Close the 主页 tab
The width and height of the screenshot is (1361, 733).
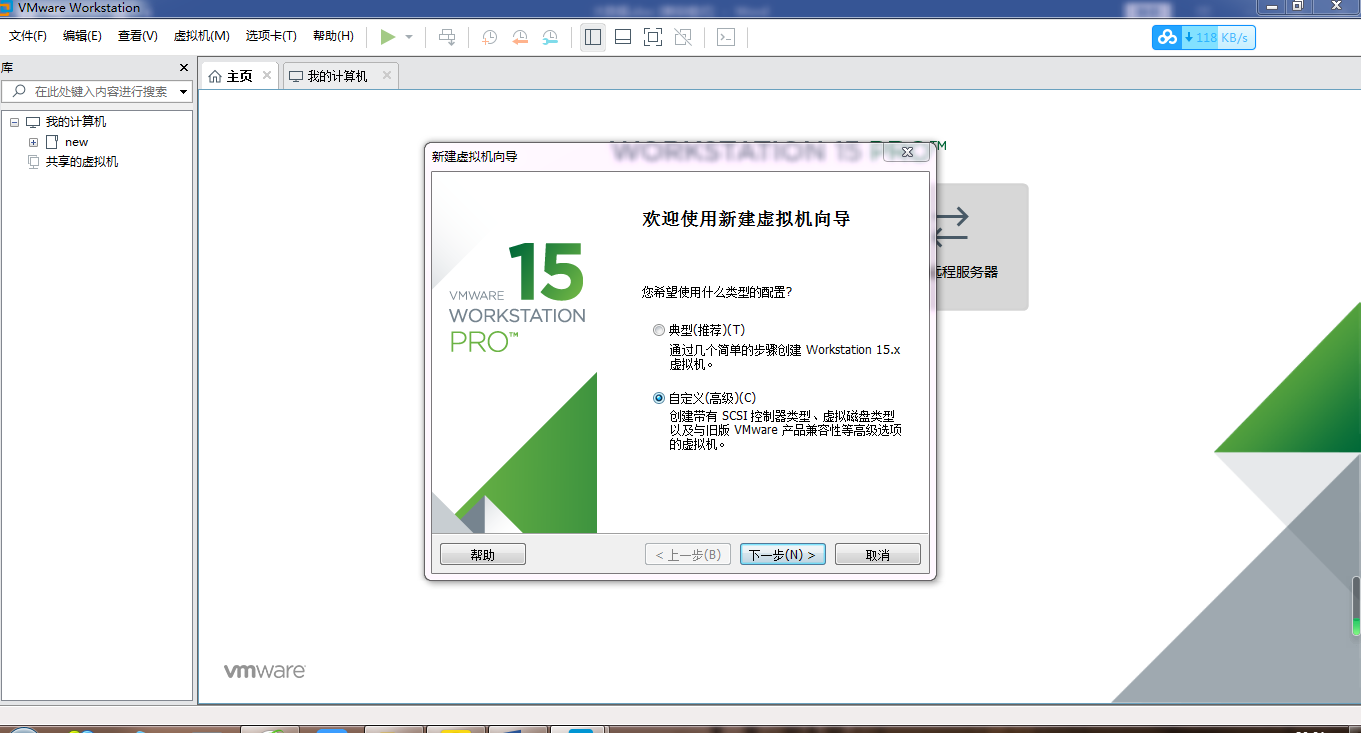point(267,75)
